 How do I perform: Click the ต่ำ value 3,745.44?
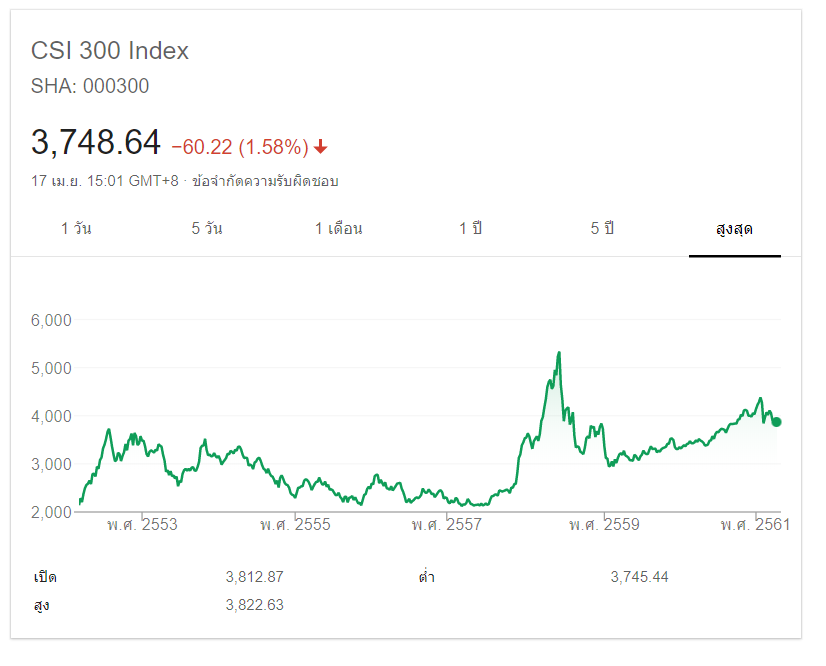pyautogui.click(x=641, y=577)
